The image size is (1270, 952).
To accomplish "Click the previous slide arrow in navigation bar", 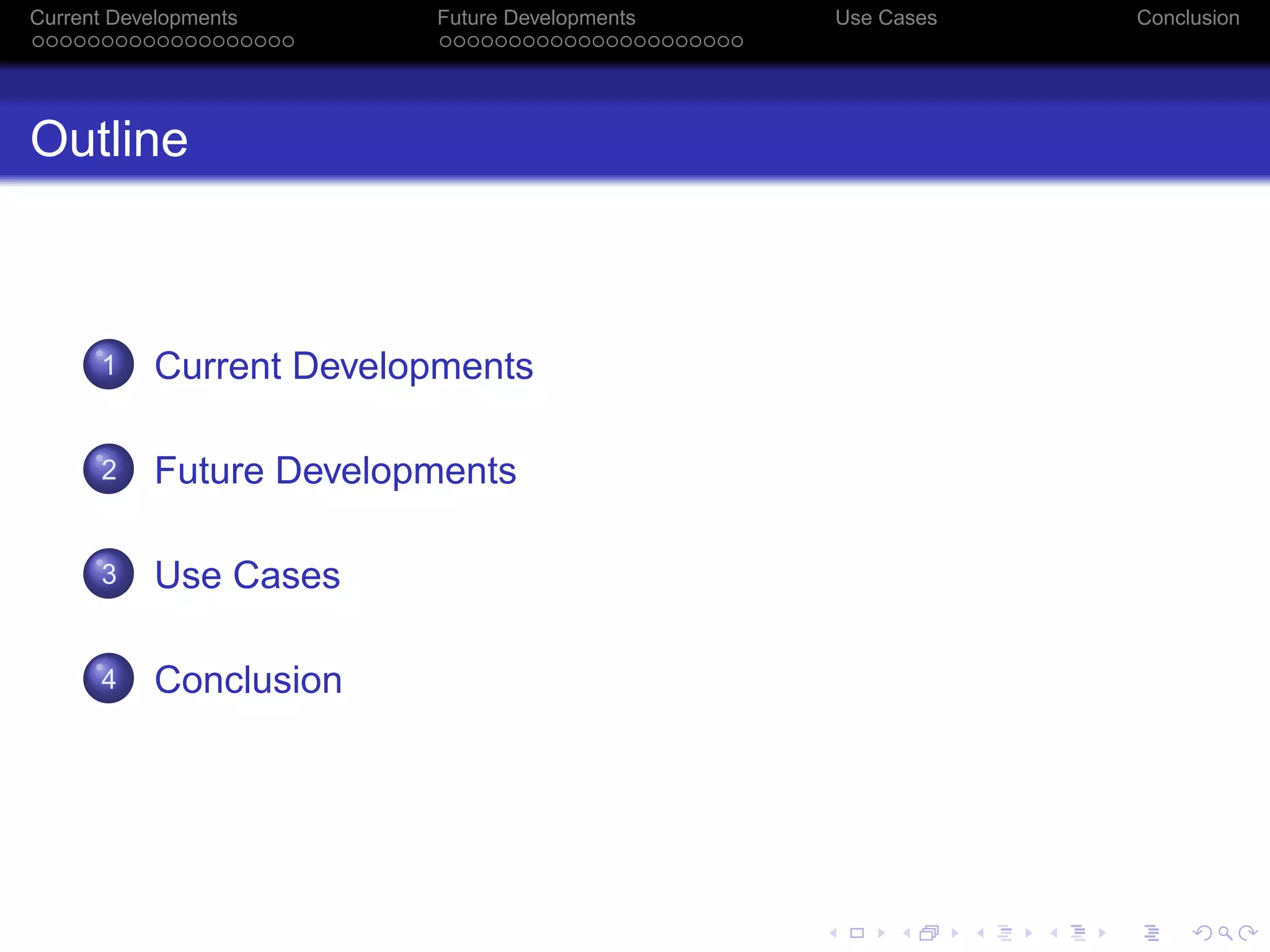I will 833,933.
